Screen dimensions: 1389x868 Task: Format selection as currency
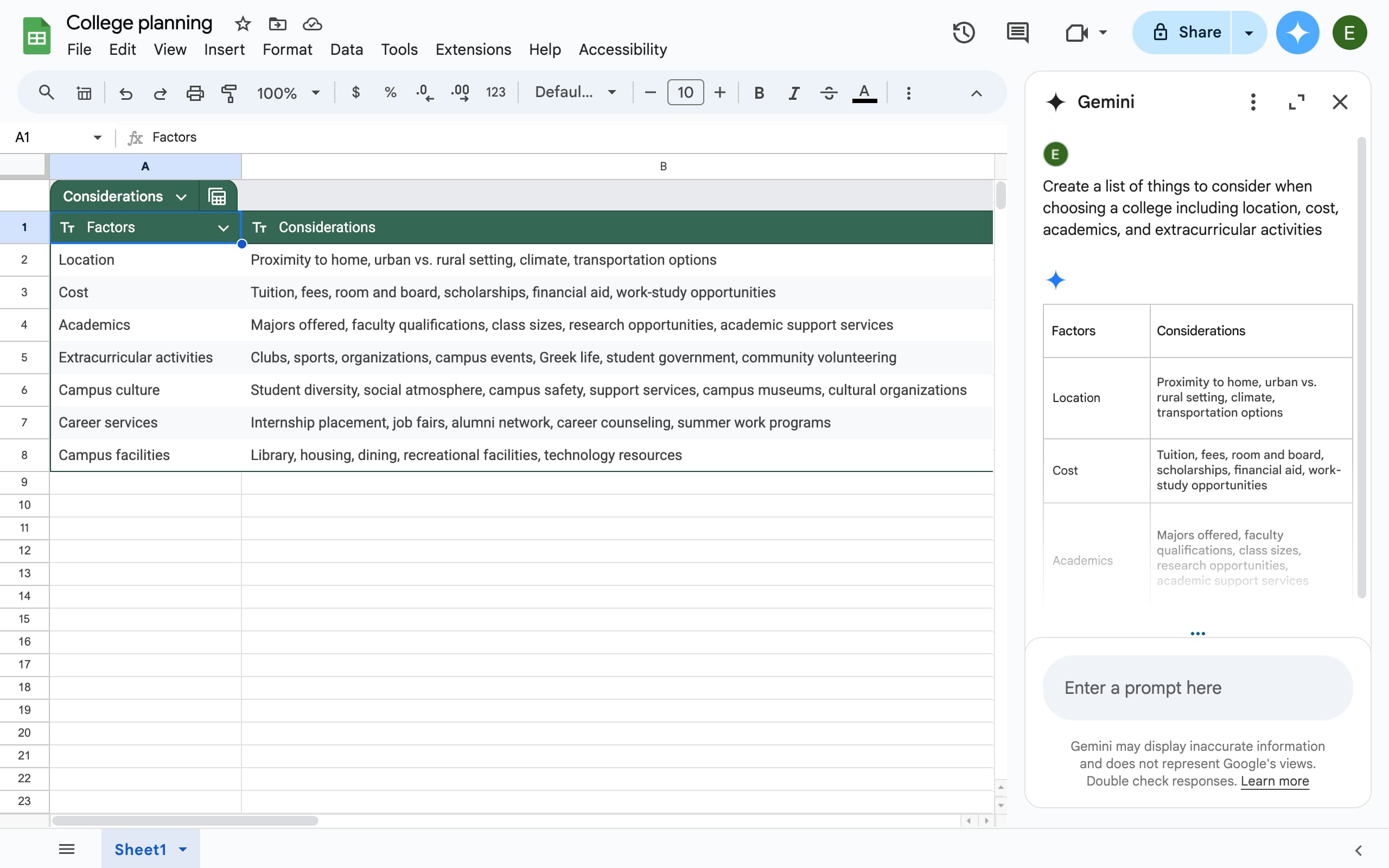pos(356,92)
